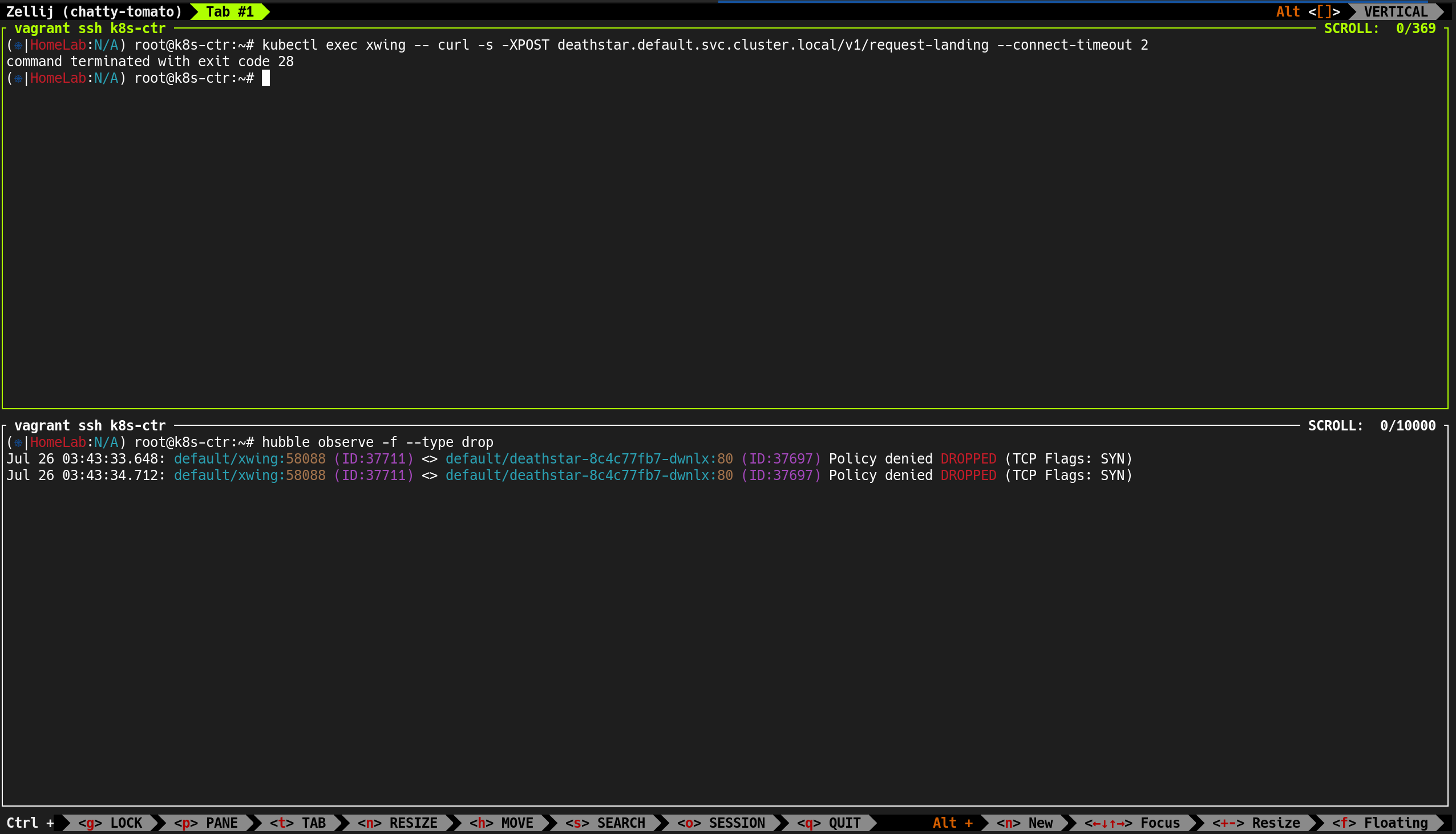This screenshot has width=1456, height=834.
Task: Click the <f> Floating hint in status bar
Action: tap(1380, 823)
